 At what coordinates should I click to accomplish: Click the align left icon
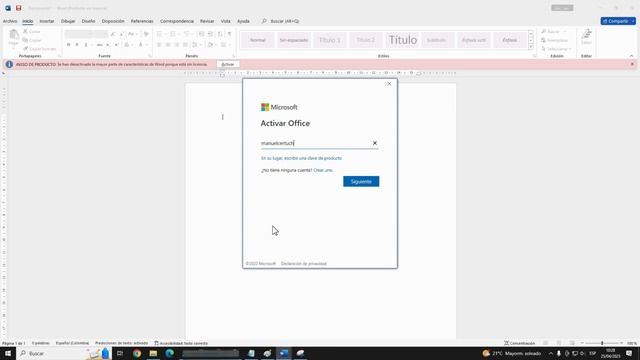(159, 44)
